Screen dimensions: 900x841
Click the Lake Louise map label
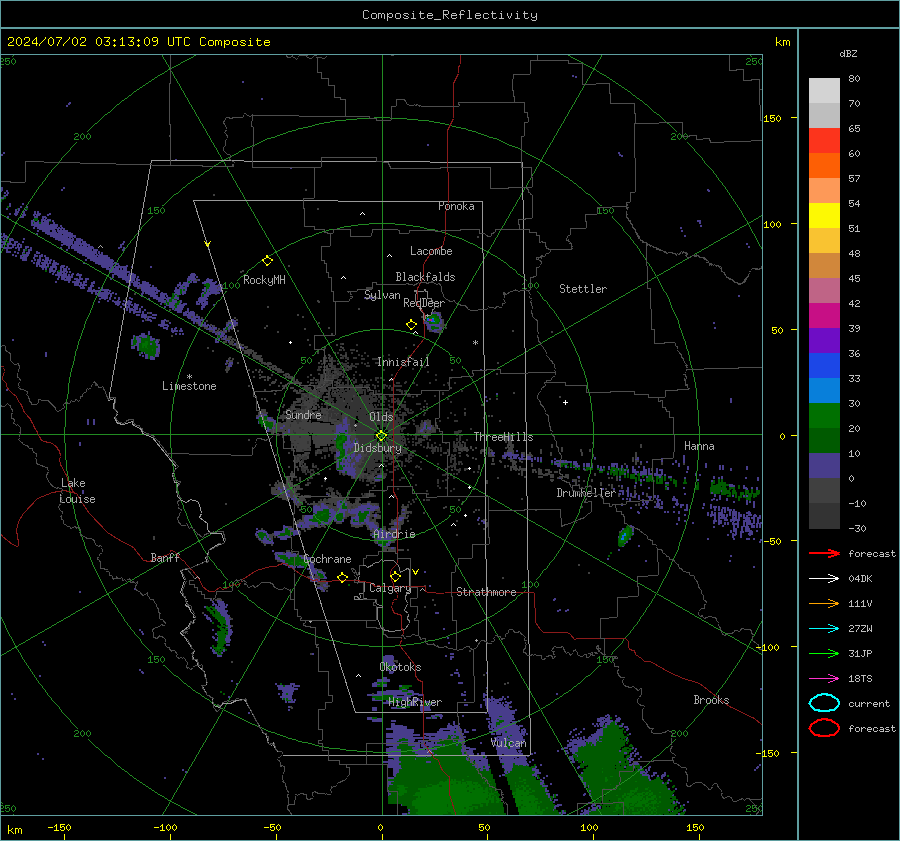77,491
